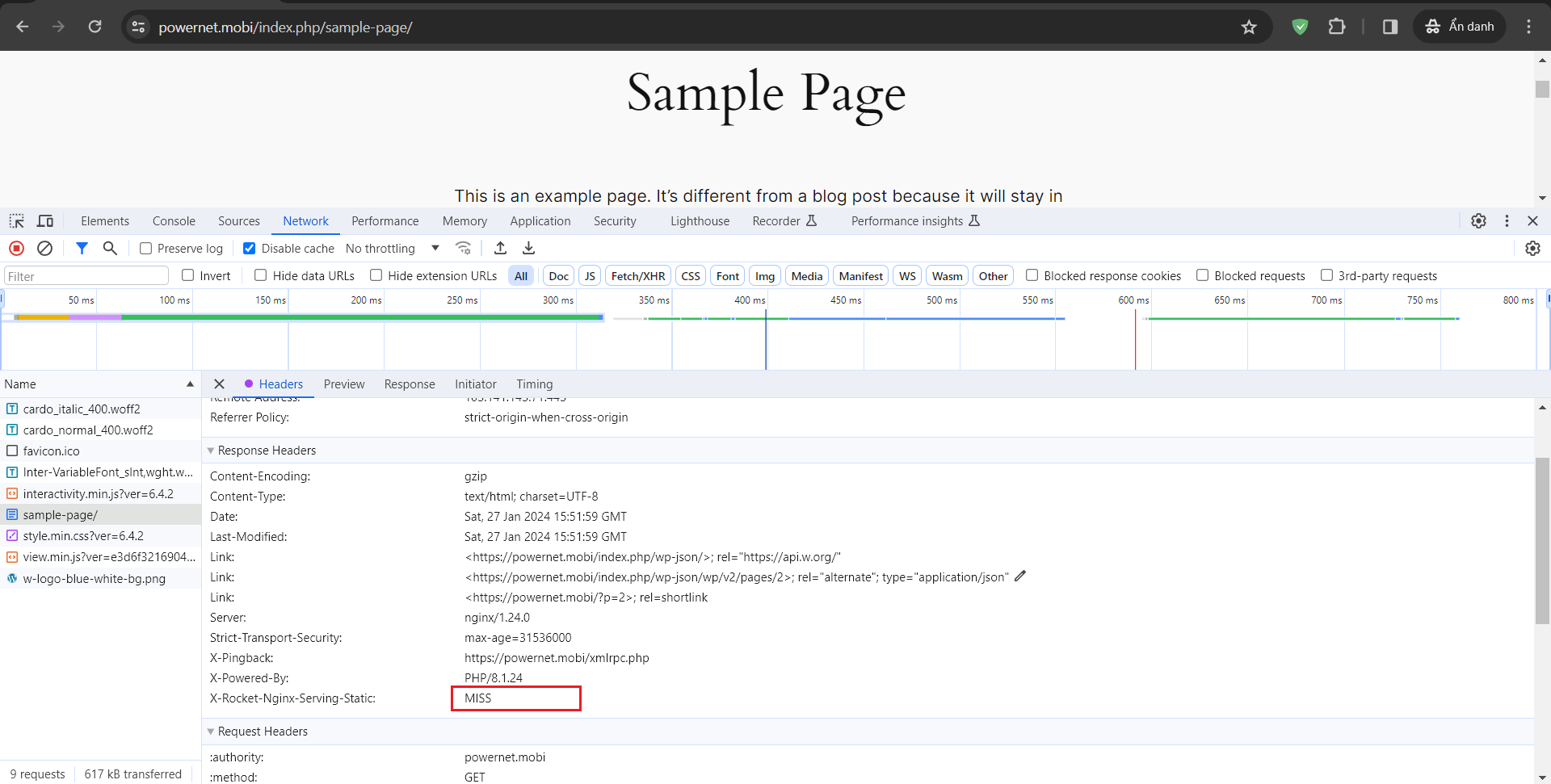Import HAR file with upload icon
The height and width of the screenshot is (784, 1551).
click(x=500, y=249)
